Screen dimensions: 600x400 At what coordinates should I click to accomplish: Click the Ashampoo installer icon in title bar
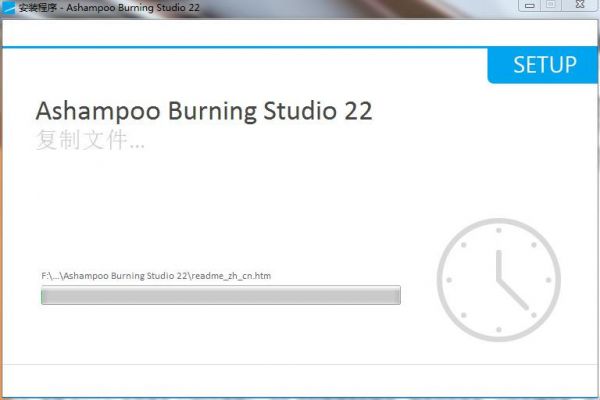pyautogui.click(x=8, y=7)
